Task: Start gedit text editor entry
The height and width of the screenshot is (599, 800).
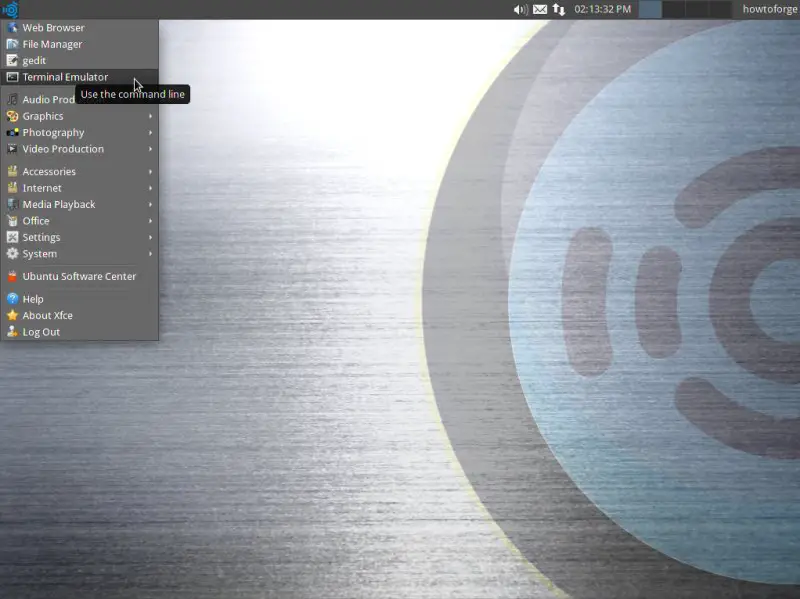Action: point(80,61)
